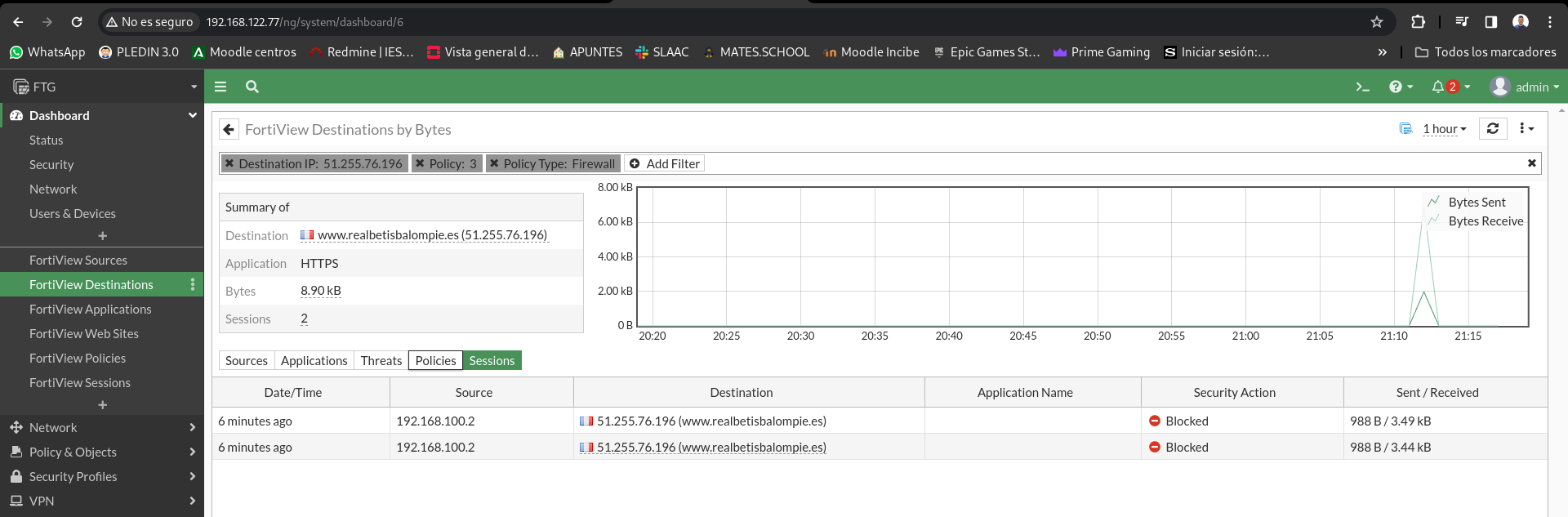
Task: Click the refresh button in FortiView
Action: pyautogui.click(x=1493, y=129)
